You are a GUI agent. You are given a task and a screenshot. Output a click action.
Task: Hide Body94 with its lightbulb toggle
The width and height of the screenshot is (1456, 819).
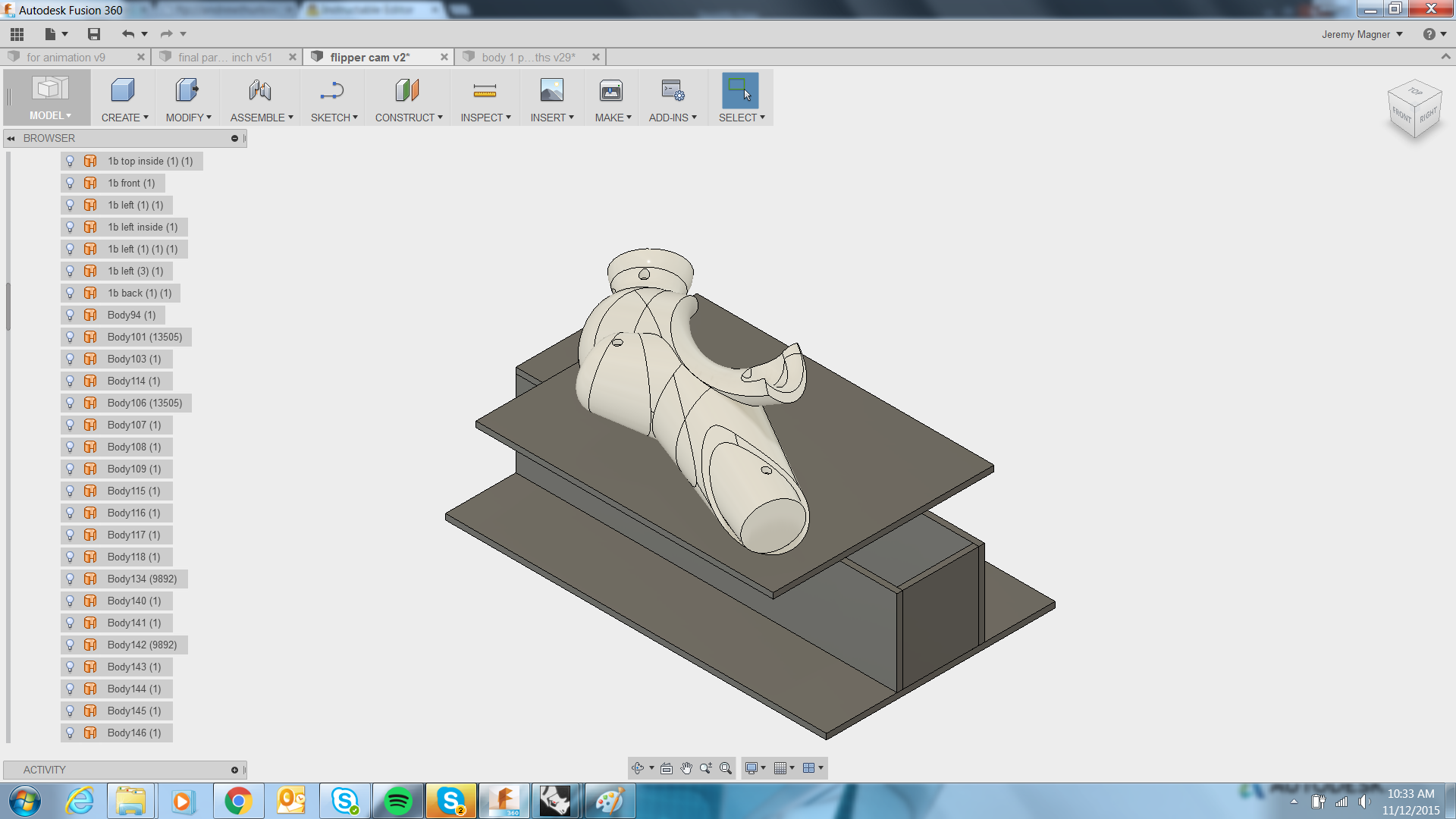[x=71, y=315]
